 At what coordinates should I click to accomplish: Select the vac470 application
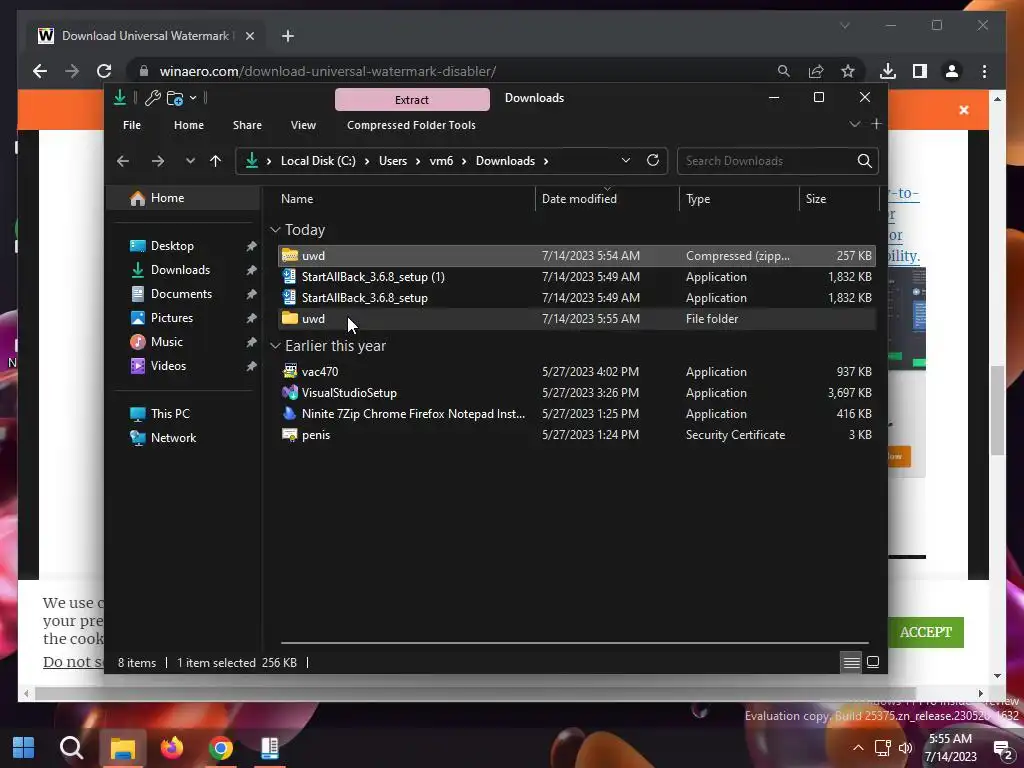coord(577,372)
